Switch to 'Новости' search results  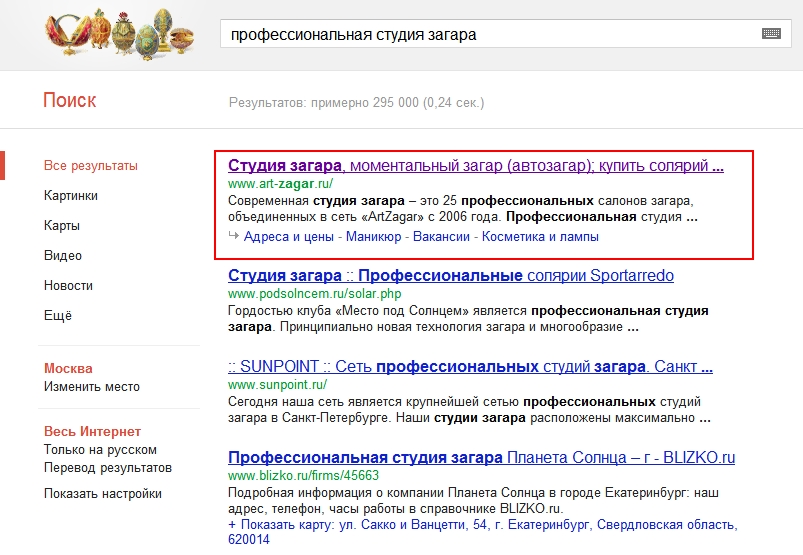[68, 286]
